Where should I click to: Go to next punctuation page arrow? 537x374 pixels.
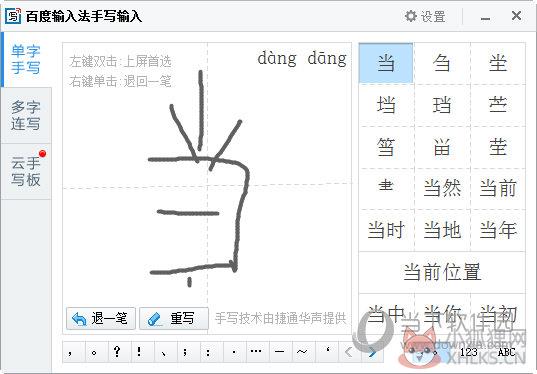pyautogui.click(x=372, y=352)
